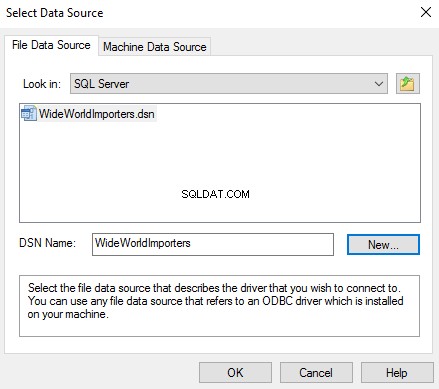Viewport: 439px width, 389px height.
Task: Click the "DSN Name:" label
Action: [48, 243]
